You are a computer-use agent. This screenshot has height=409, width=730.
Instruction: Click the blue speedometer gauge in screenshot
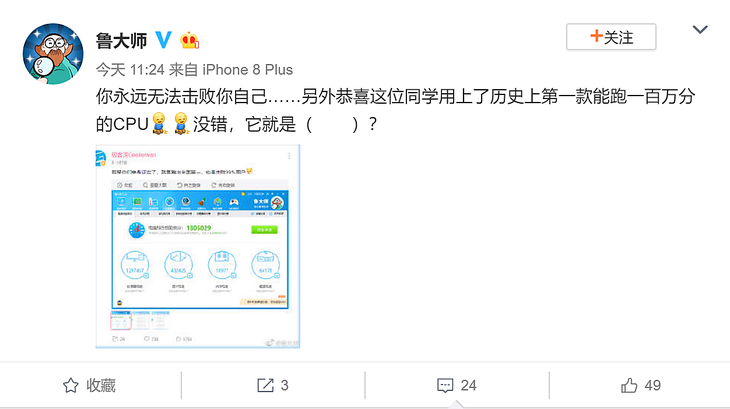pyautogui.click(x=136, y=229)
